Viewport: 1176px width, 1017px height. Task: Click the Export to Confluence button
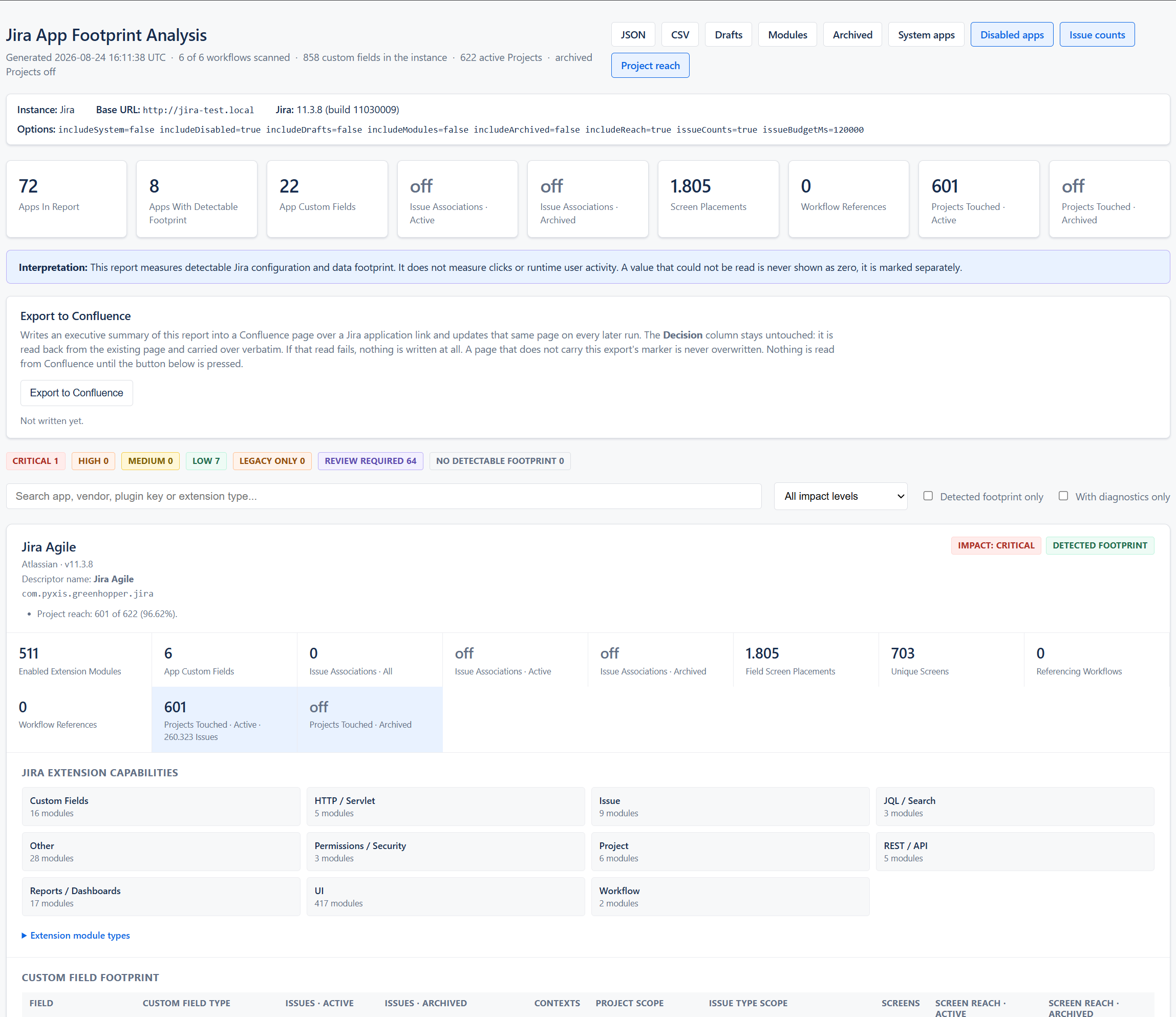point(77,393)
